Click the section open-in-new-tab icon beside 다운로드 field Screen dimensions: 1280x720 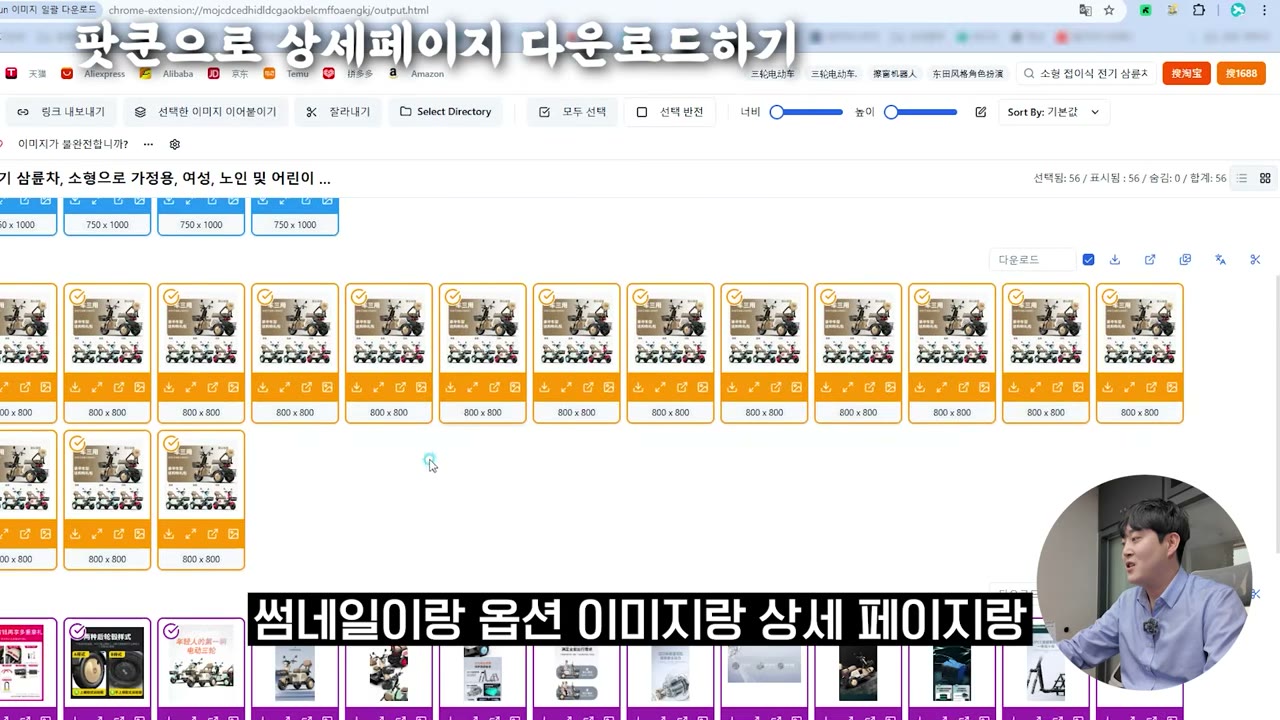1150,260
